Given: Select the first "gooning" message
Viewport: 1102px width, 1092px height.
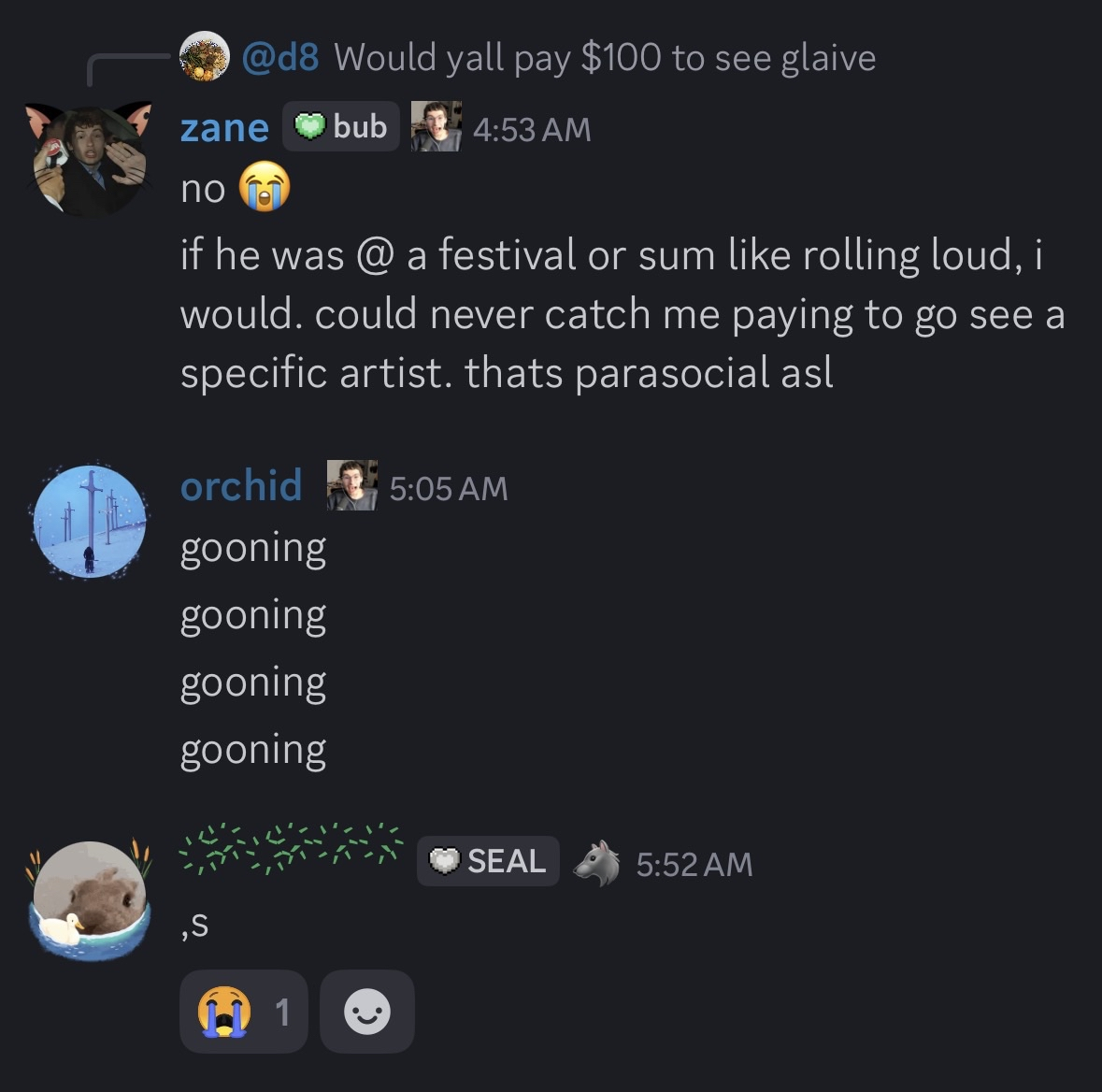Looking at the screenshot, I should click(253, 548).
